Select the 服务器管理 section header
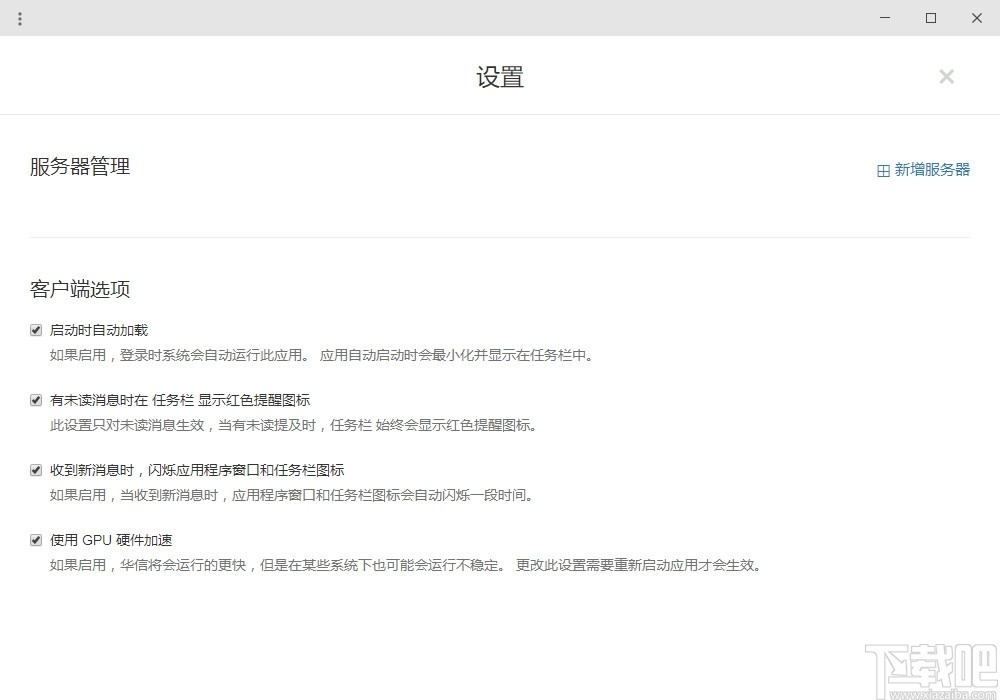 80,167
